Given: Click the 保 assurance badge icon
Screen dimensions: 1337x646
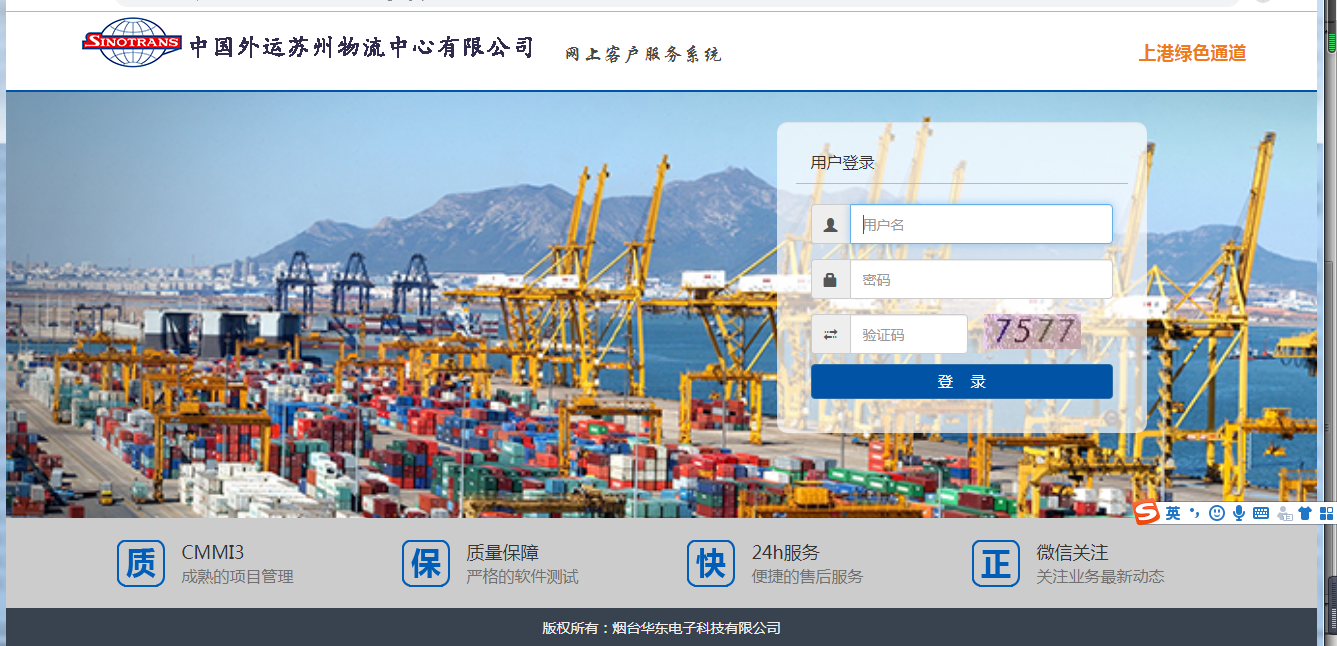Looking at the screenshot, I should [426, 564].
